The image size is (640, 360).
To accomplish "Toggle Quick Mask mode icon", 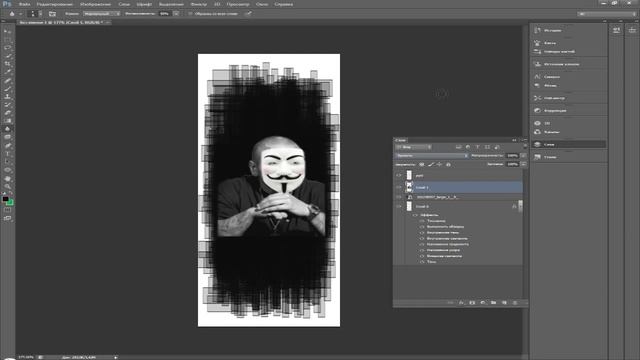I will [x=7, y=210].
